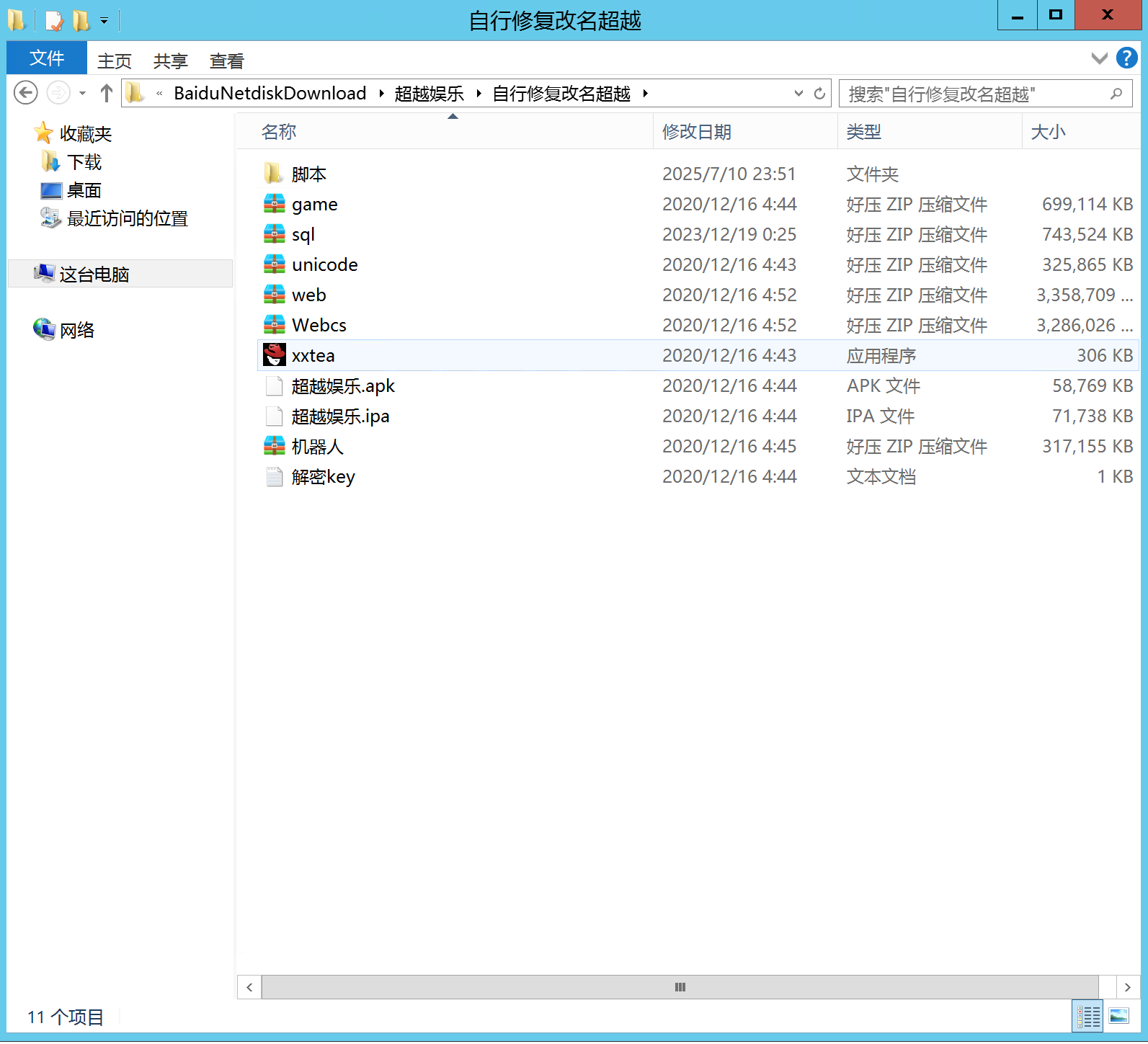Select the game ZIP archive icon
Viewport: 1148px width, 1044px height.
coord(274,204)
